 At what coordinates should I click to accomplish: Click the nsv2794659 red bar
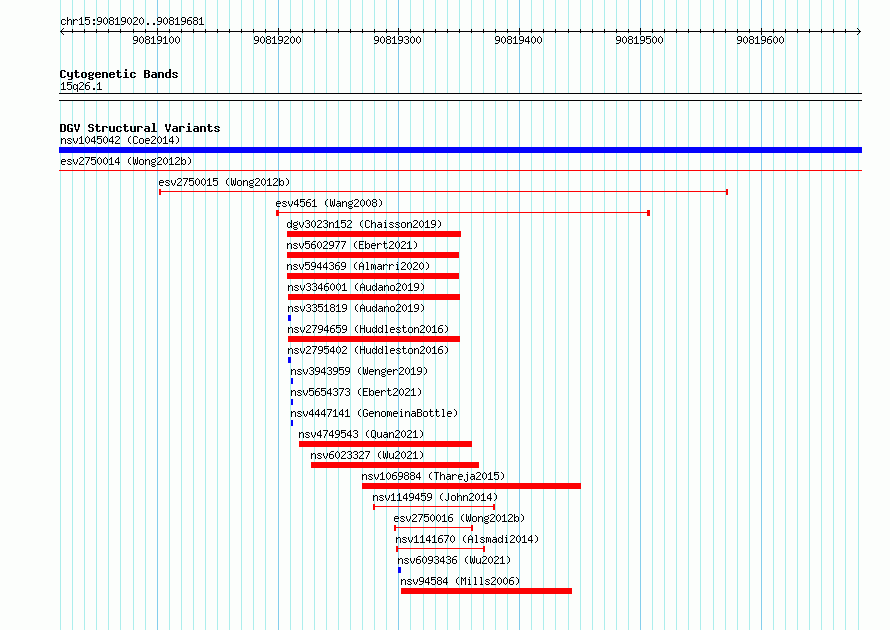[374, 339]
